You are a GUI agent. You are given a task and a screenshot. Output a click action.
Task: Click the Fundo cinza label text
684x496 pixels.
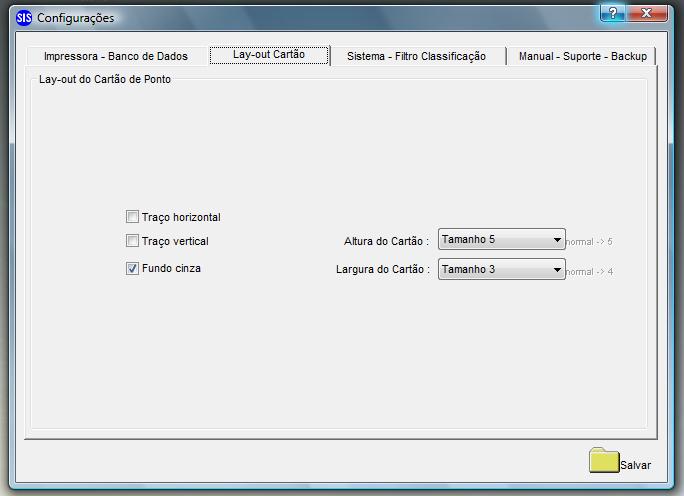[x=171, y=268]
